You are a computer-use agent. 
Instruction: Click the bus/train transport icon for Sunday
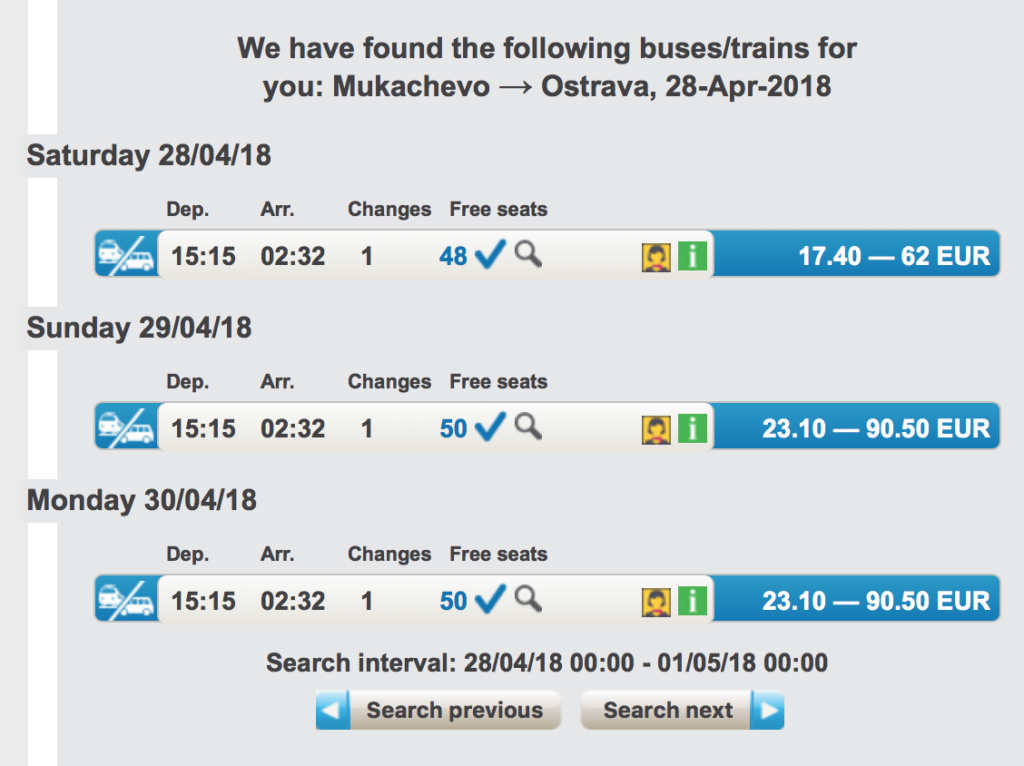coord(127,428)
